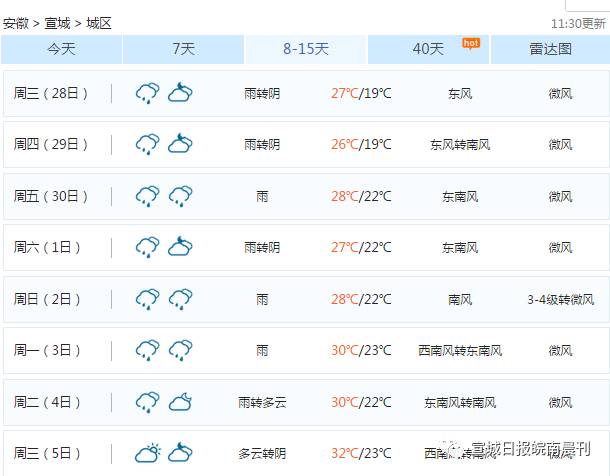Viewport: 610px width, 476px height.
Task: Click night cloudy icon for 周四 29日
Action: pyautogui.click(x=180, y=143)
